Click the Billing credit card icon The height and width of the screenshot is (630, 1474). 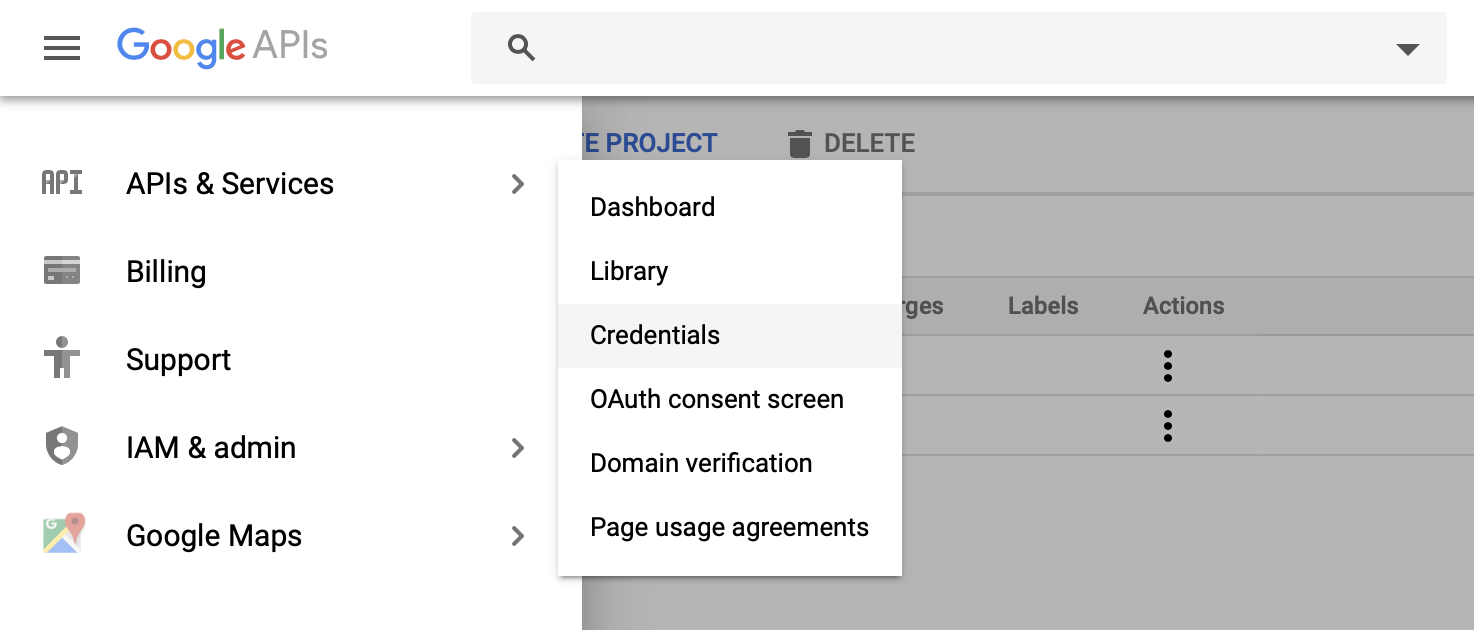(x=62, y=271)
